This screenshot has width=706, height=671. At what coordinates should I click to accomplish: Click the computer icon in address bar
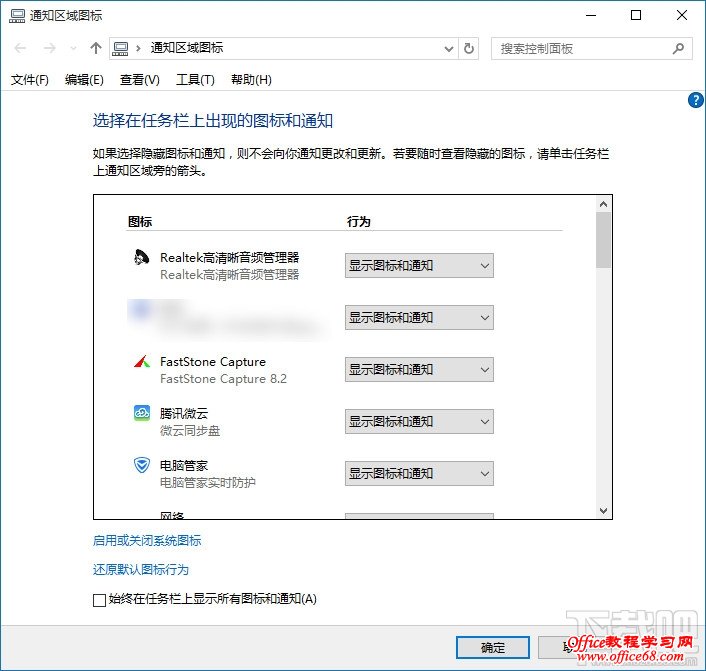point(120,48)
